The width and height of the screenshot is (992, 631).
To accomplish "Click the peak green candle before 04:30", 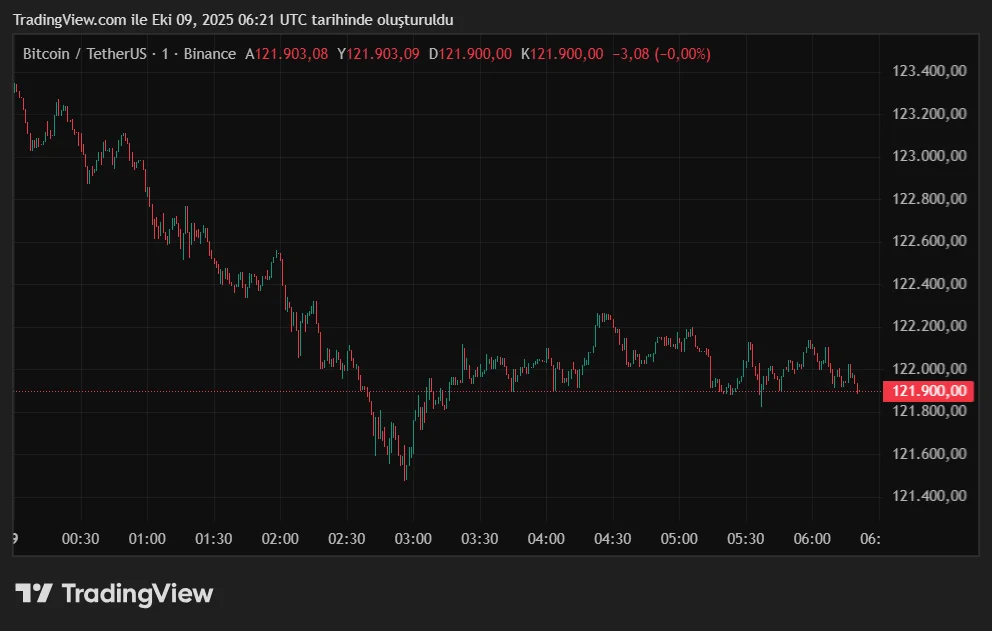I will pyautogui.click(x=600, y=320).
